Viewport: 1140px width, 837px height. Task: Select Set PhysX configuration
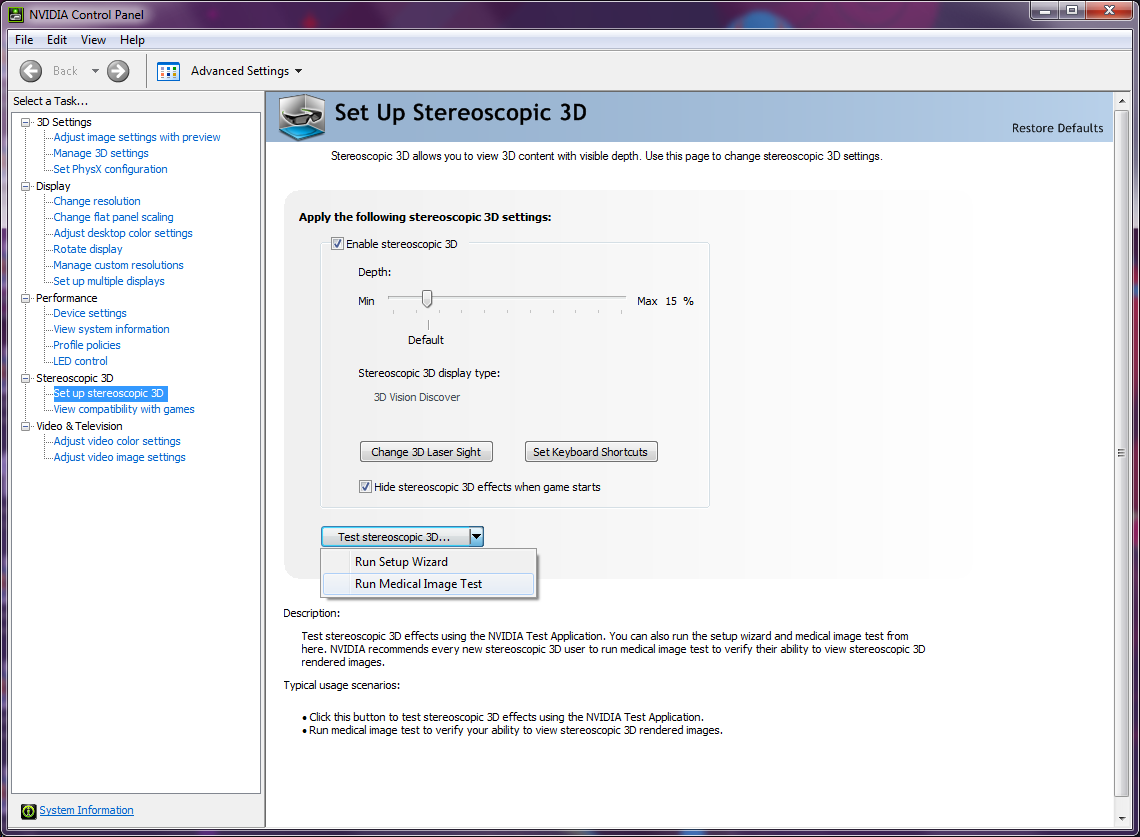point(110,169)
